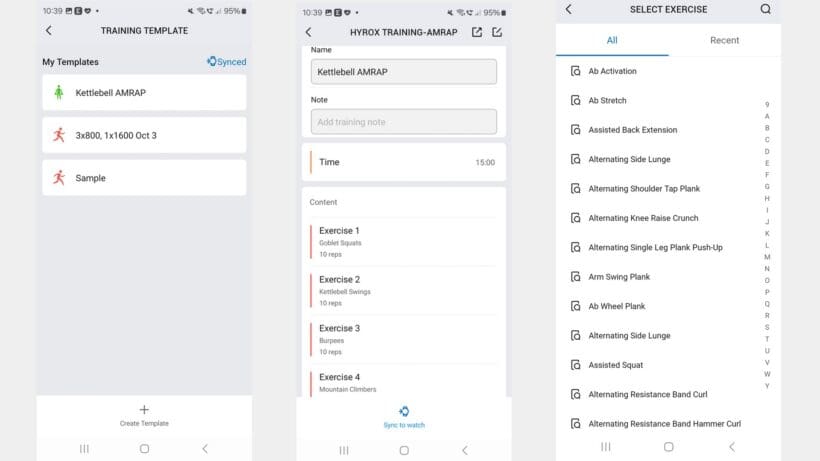Focus the Add training note field
Image resolution: width=820 pixels, height=461 pixels.
pyautogui.click(x=404, y=122)
